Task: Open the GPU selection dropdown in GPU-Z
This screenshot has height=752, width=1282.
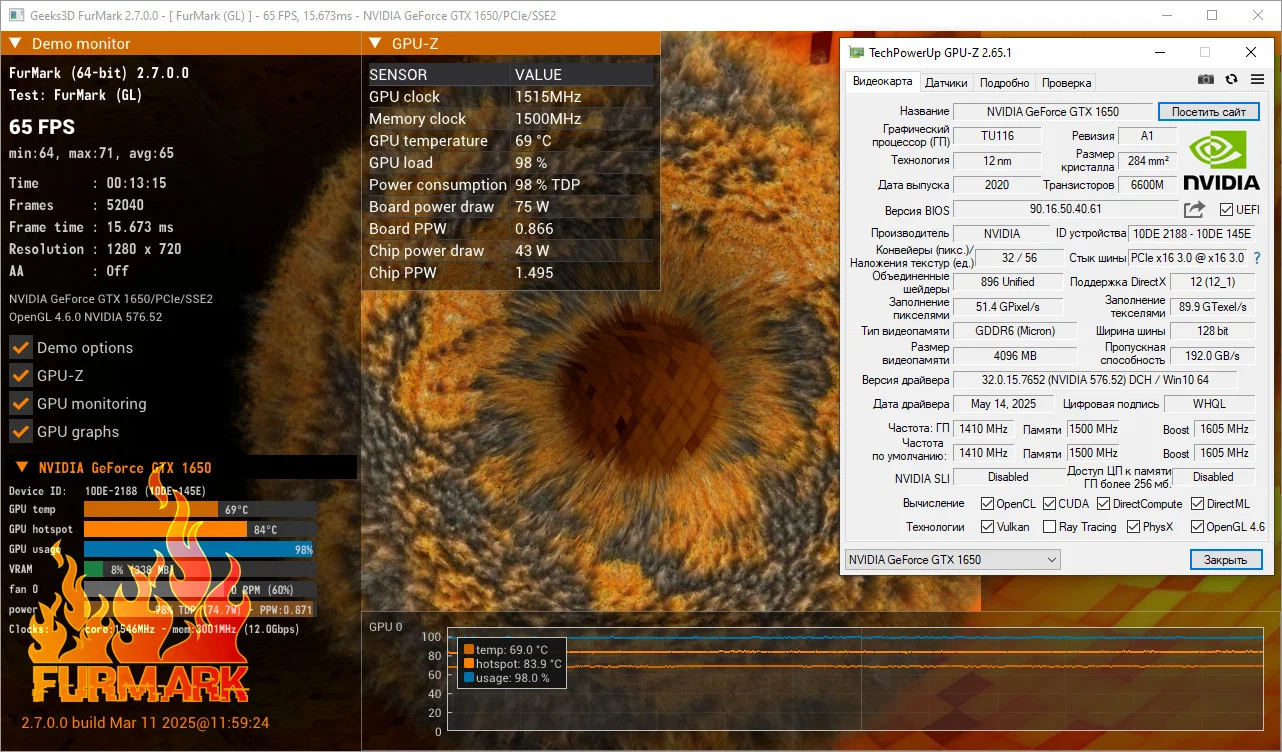Action: click(952, 560)
